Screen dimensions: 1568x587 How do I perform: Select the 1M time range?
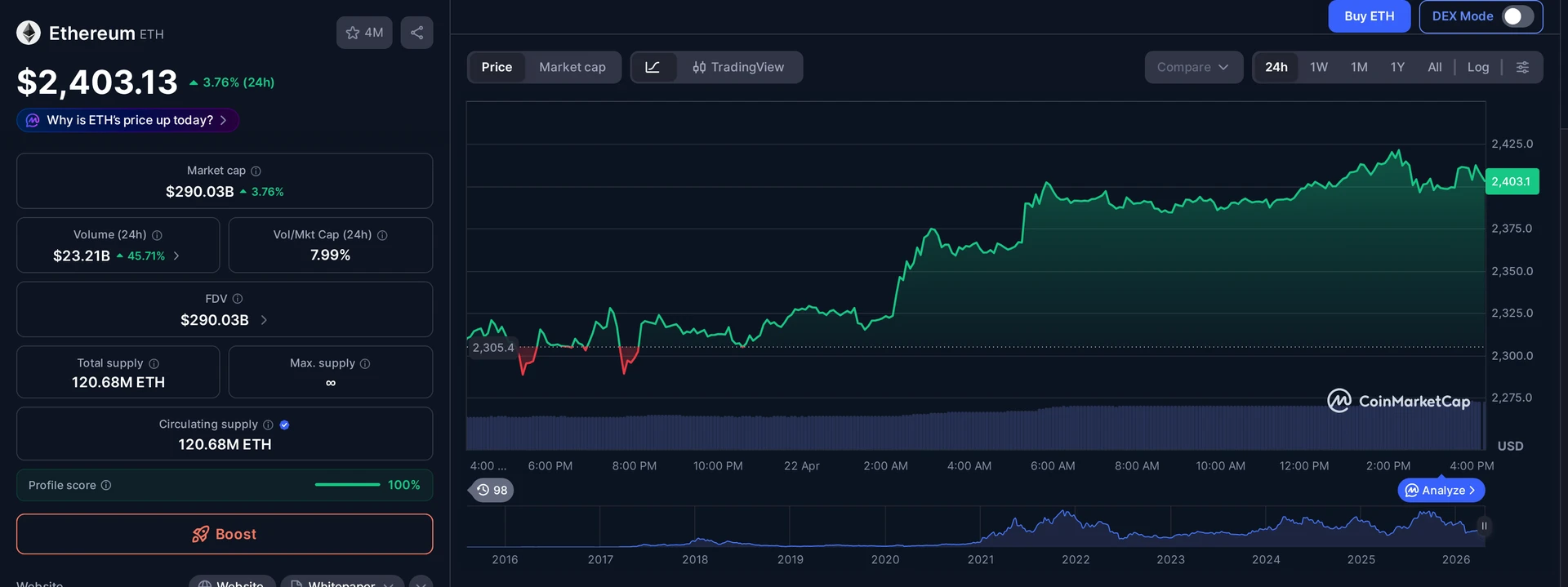coord(1359,67)
